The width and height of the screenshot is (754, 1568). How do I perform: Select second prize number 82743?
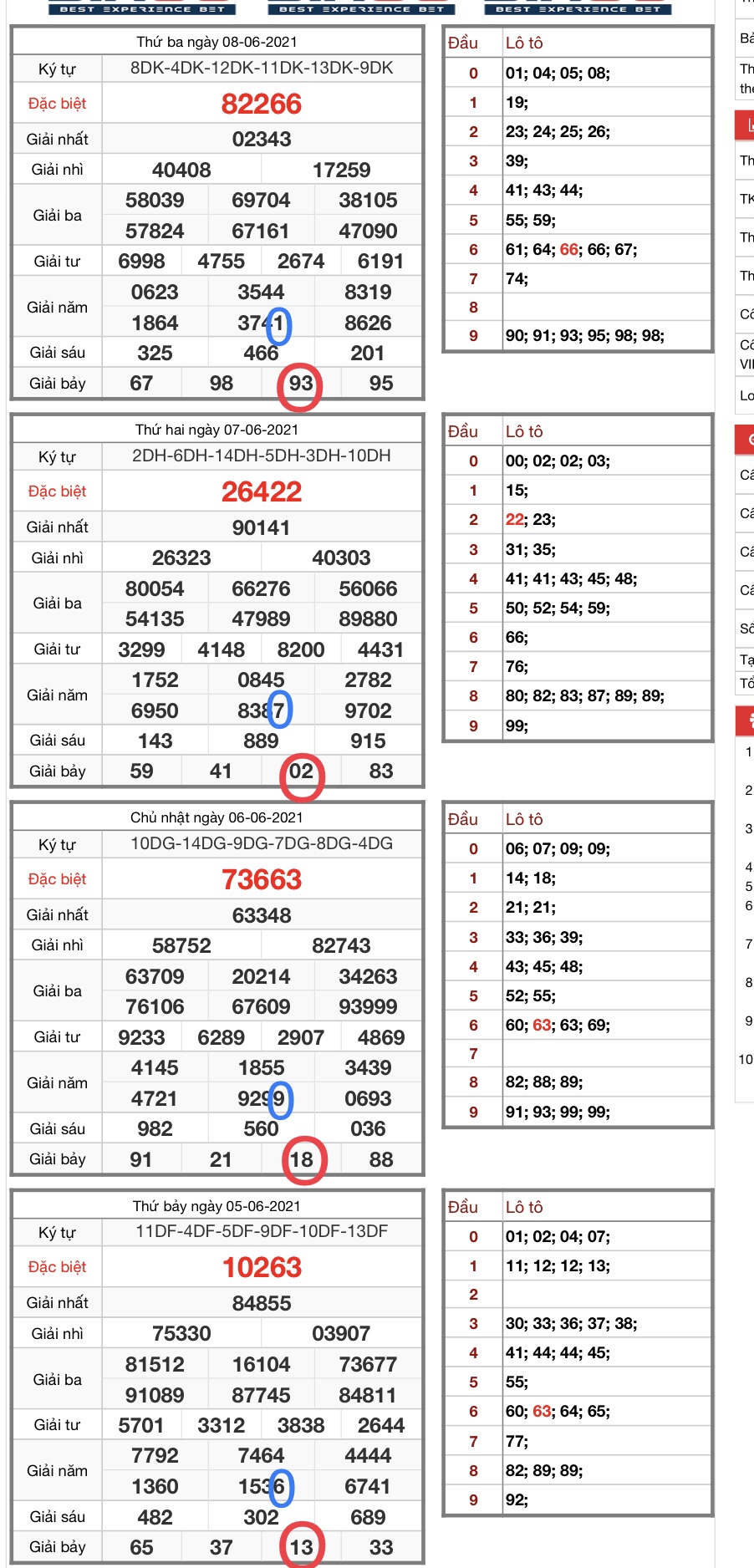341,945
